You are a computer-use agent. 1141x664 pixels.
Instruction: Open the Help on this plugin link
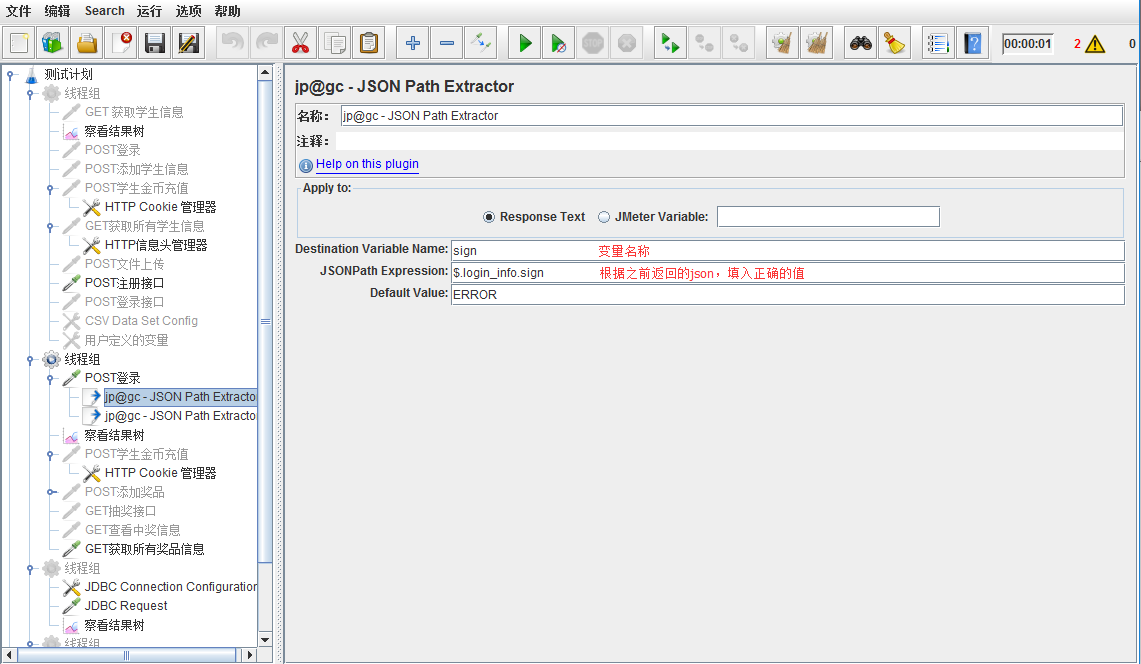click(367, 164)
